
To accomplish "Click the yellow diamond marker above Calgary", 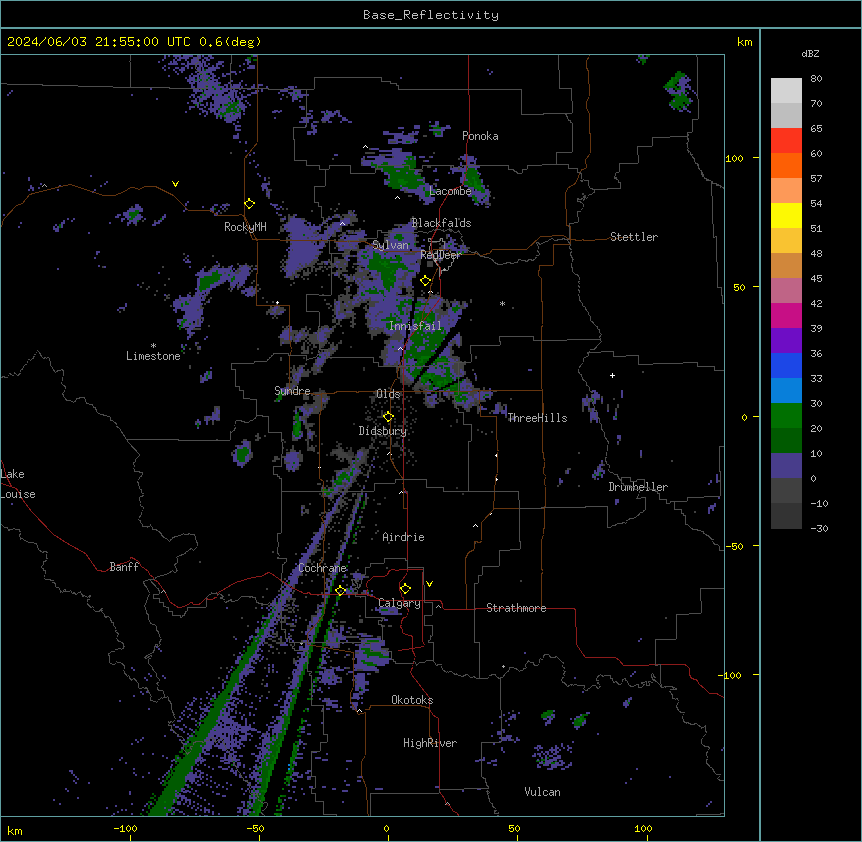I will 405,589.
